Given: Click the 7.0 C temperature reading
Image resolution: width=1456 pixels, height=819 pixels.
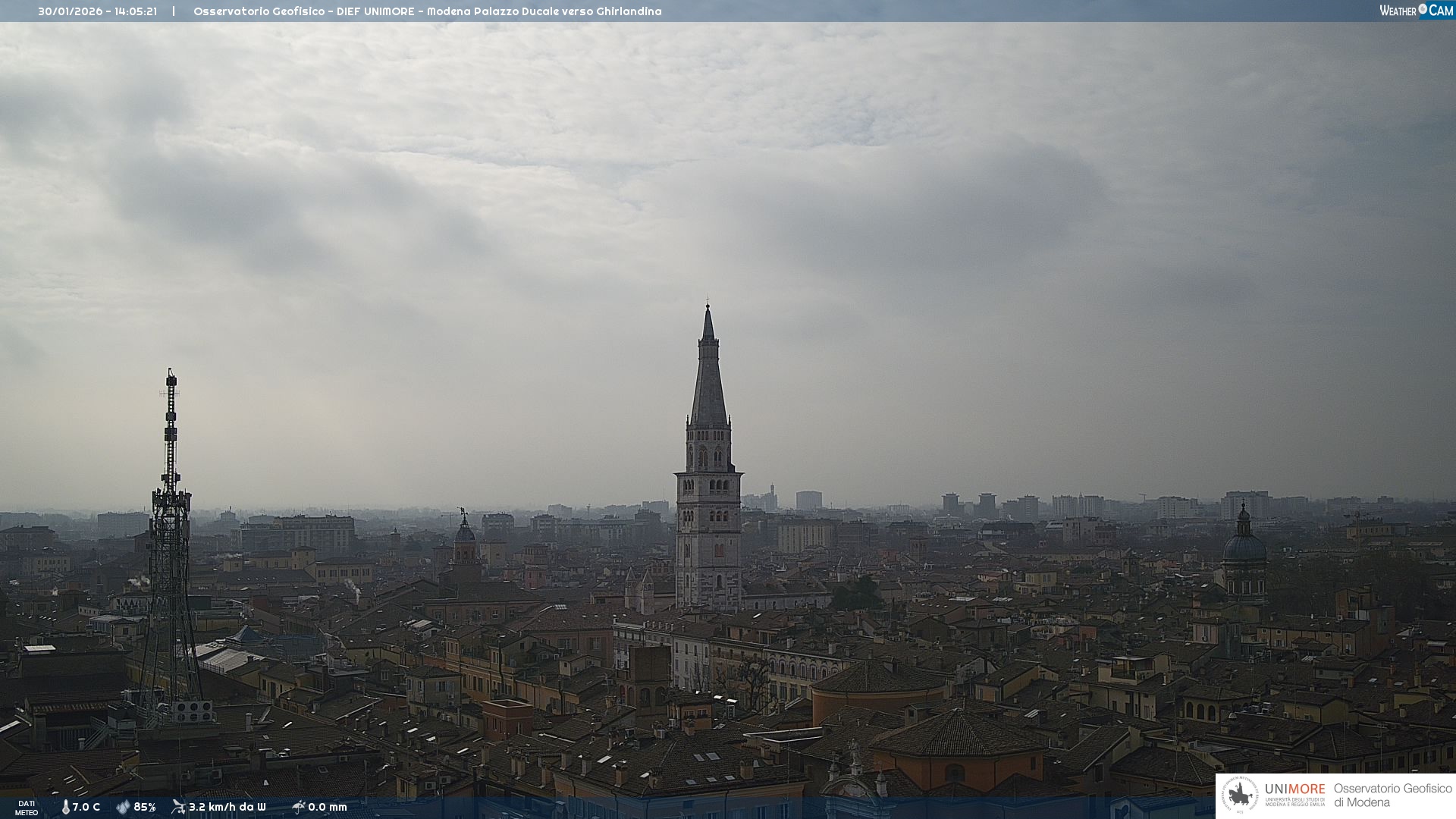Looking at the screenshot, I should click(x=86, y=807).
